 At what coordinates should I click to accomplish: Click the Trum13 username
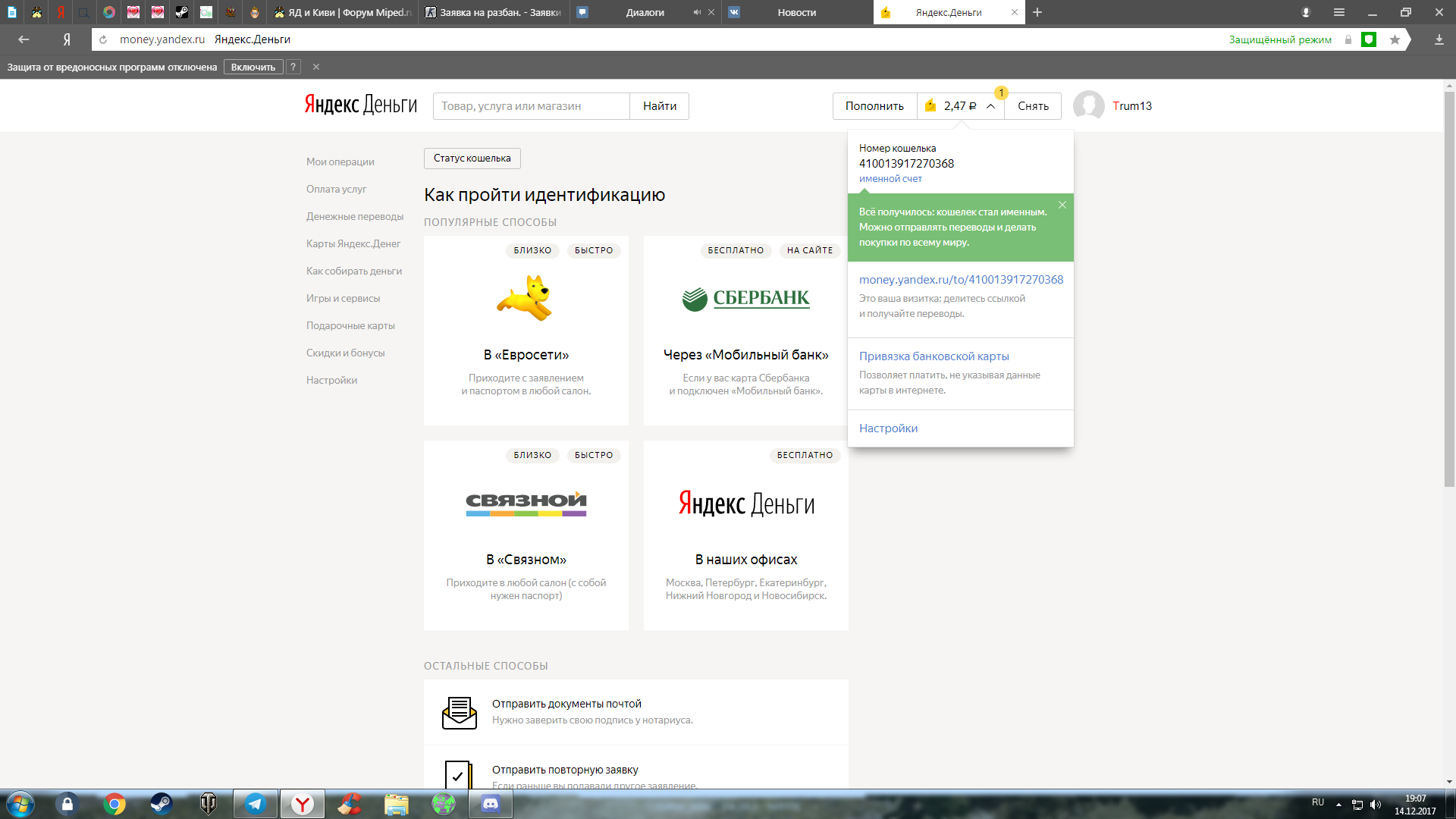tap(1132, 105)
